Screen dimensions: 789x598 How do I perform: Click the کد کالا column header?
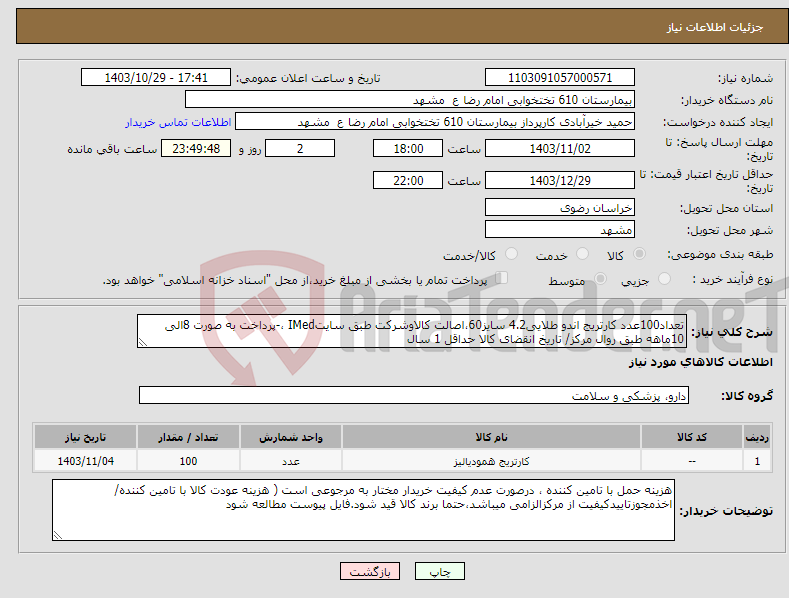tap(692, 437)
